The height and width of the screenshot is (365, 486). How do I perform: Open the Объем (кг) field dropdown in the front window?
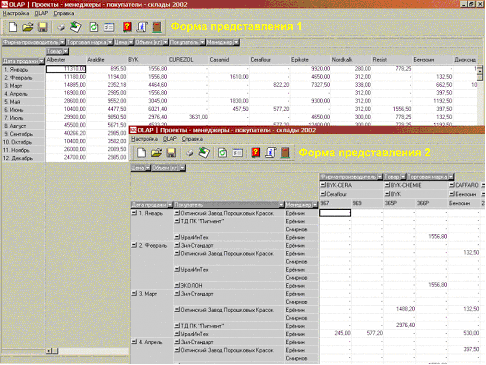point(182,168)
